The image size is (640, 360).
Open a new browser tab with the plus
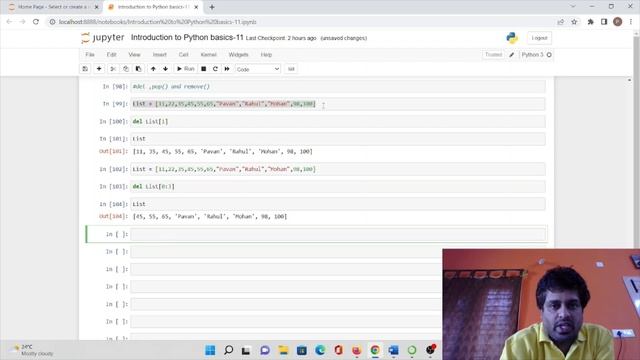coord(212,7)
